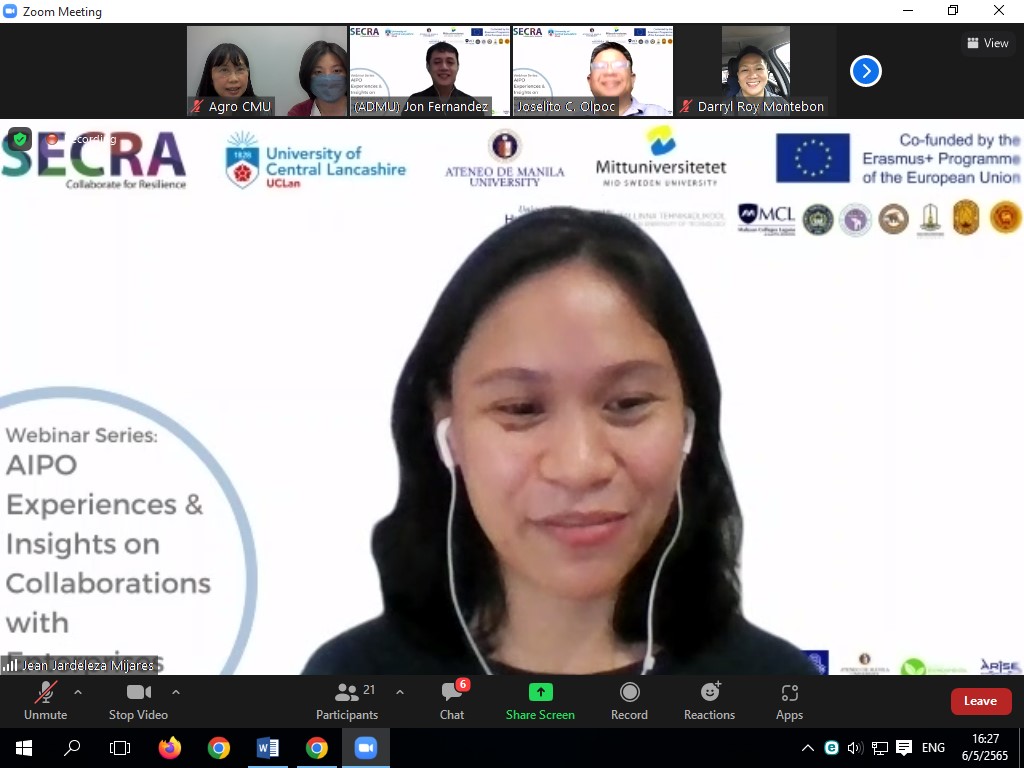Open meeting encryption shield info
This screenshot has width=1024, height=768.
click(x=20, y=139)
